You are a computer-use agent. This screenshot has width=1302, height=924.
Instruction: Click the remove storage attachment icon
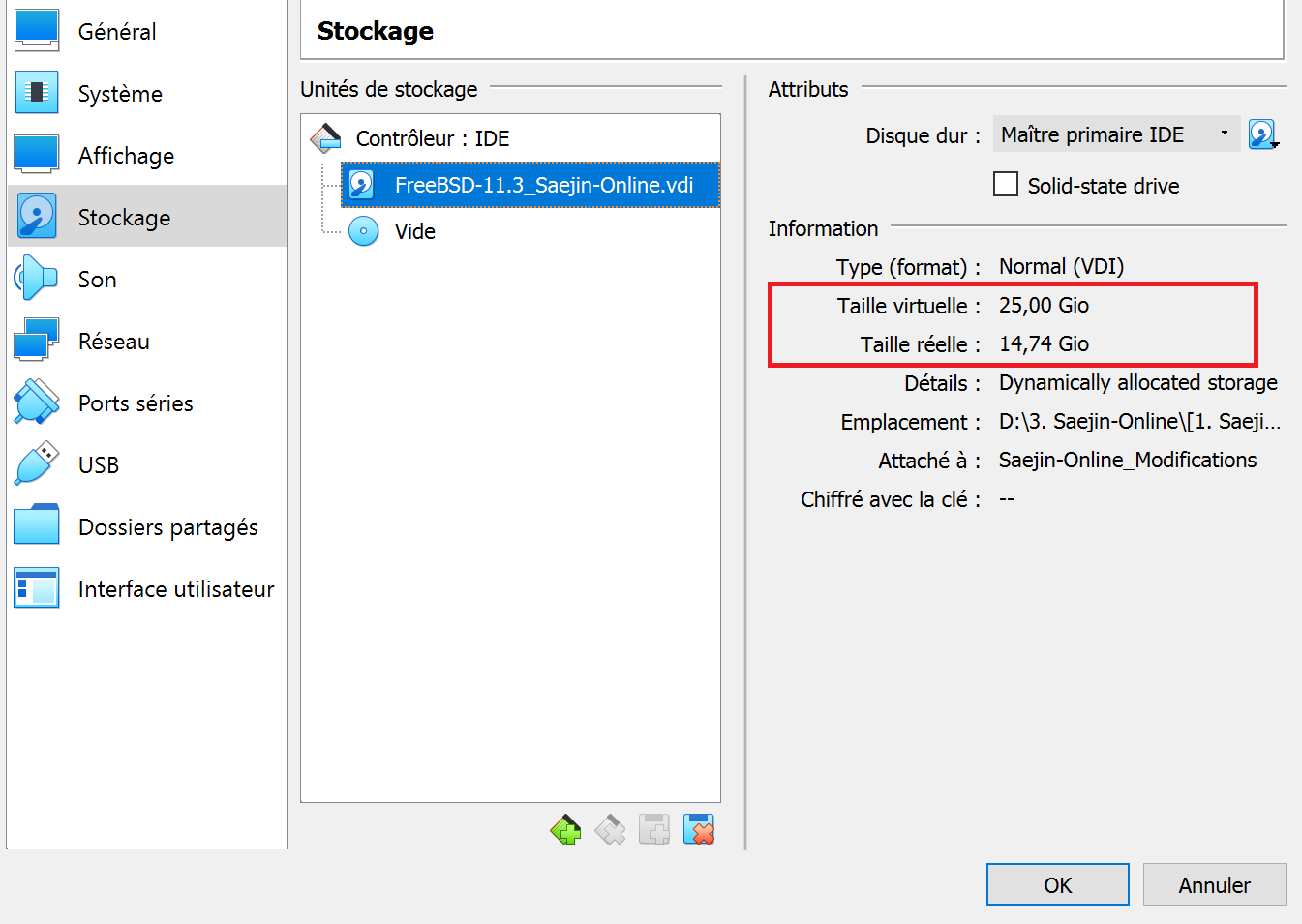(x=699, y=830)
